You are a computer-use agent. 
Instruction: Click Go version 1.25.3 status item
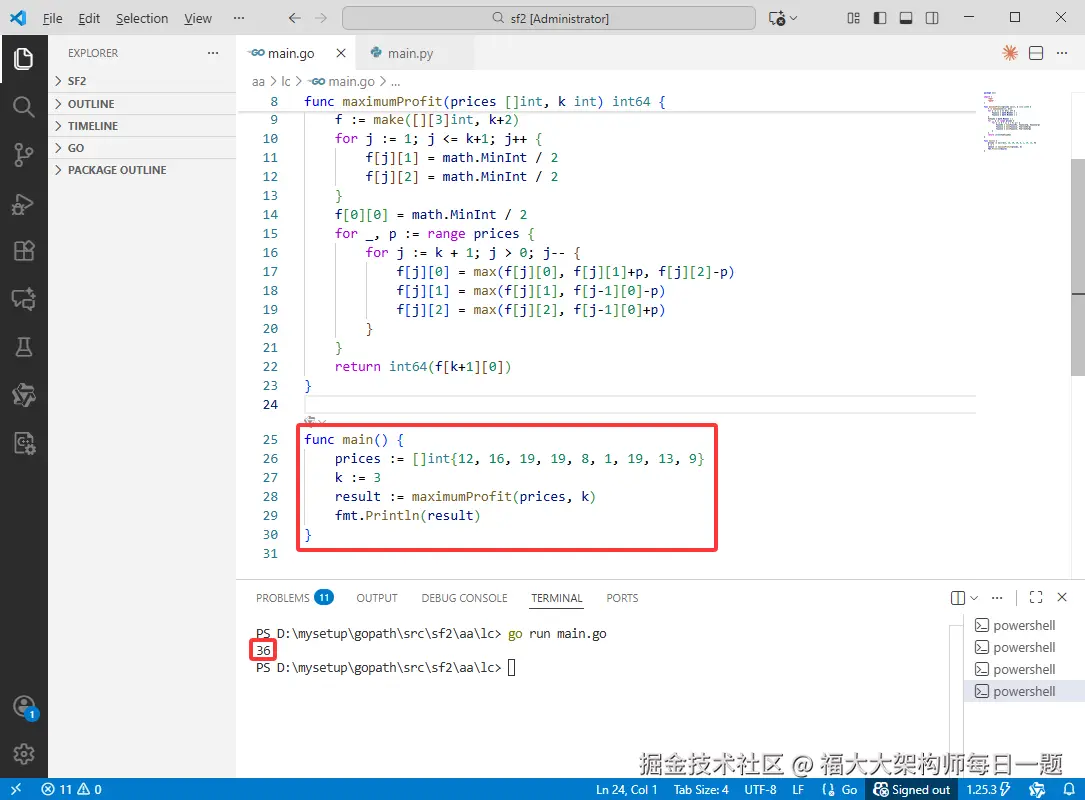[988, 790]
